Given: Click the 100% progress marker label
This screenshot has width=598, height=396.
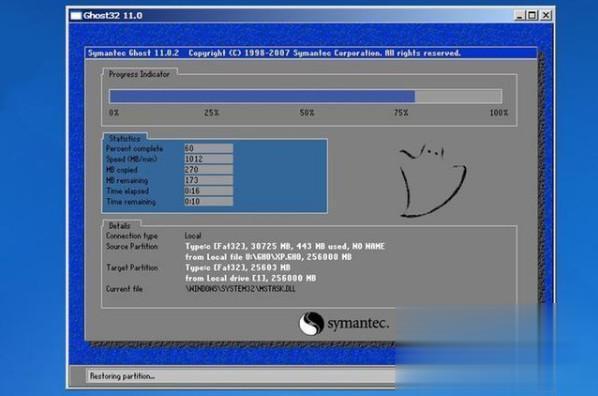Looking at the screenshot, I should pyautogui.click(x=498, y=113).
